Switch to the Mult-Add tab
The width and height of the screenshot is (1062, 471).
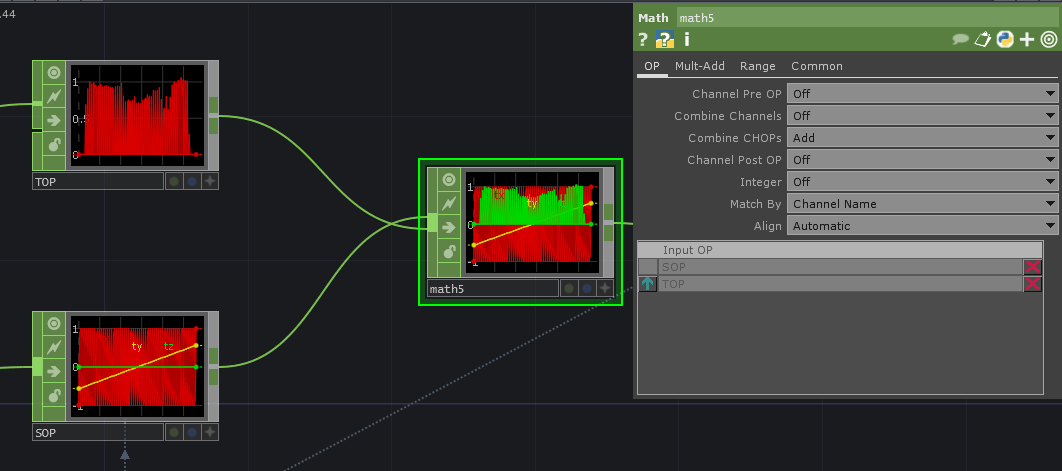(x=699, y=66)
